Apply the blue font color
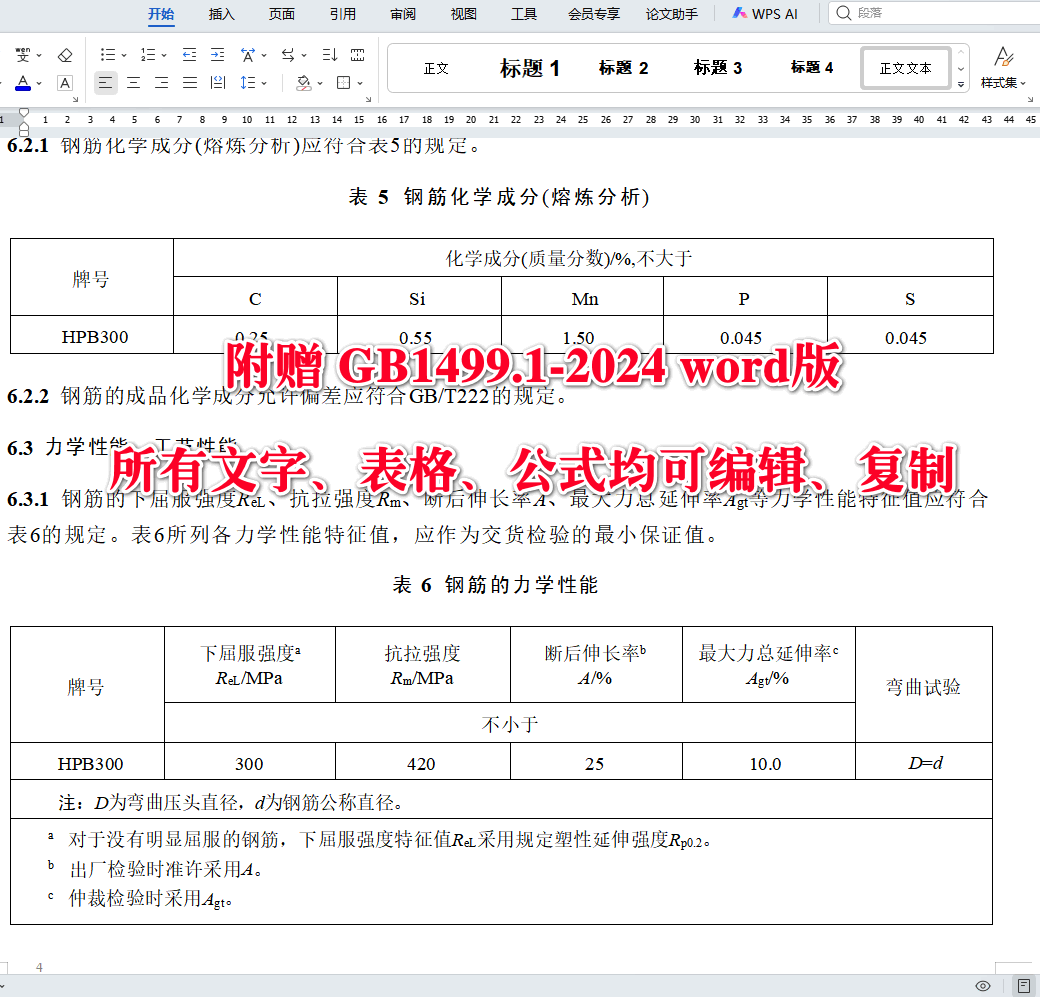 [23, 83]
